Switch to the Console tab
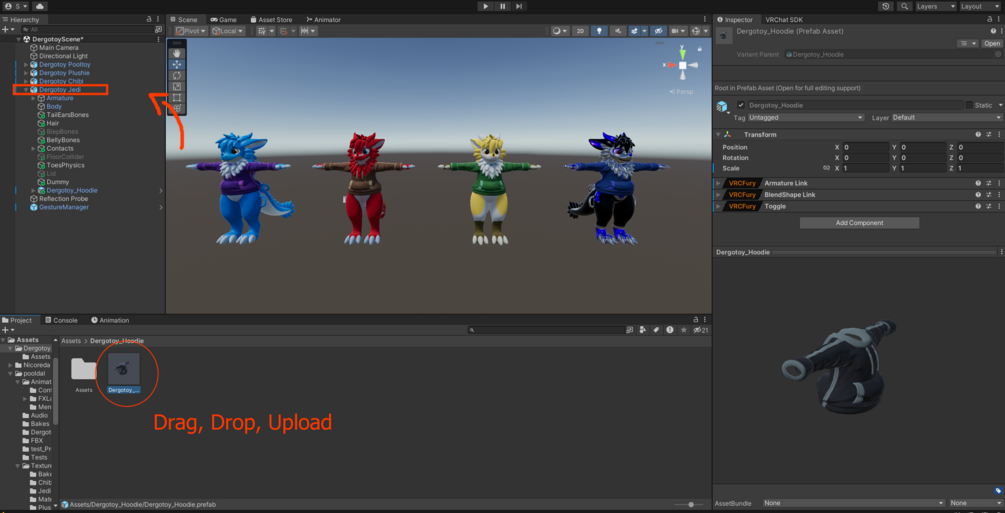Image resolution: width=1005 pixels, height=513 pixels. pos(60,320)
